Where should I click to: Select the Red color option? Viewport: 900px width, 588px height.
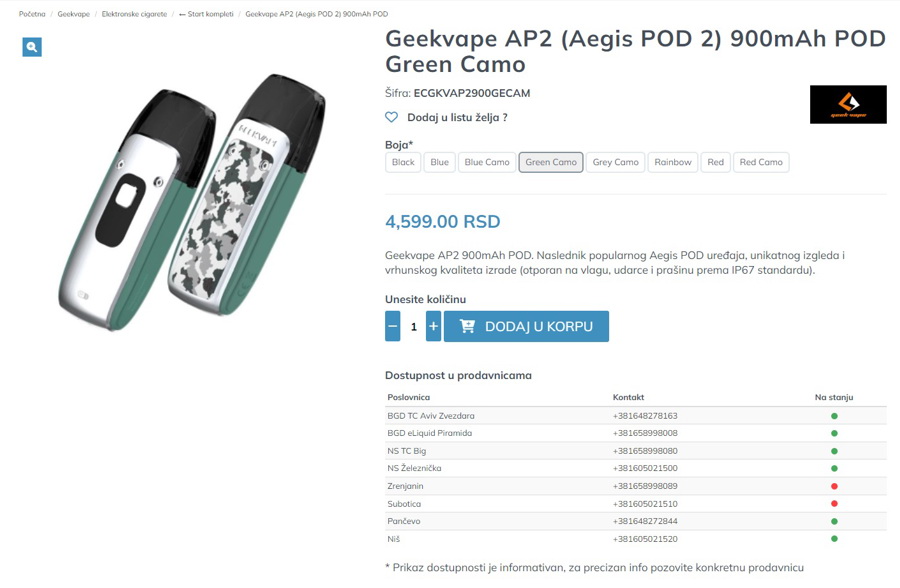715,162
